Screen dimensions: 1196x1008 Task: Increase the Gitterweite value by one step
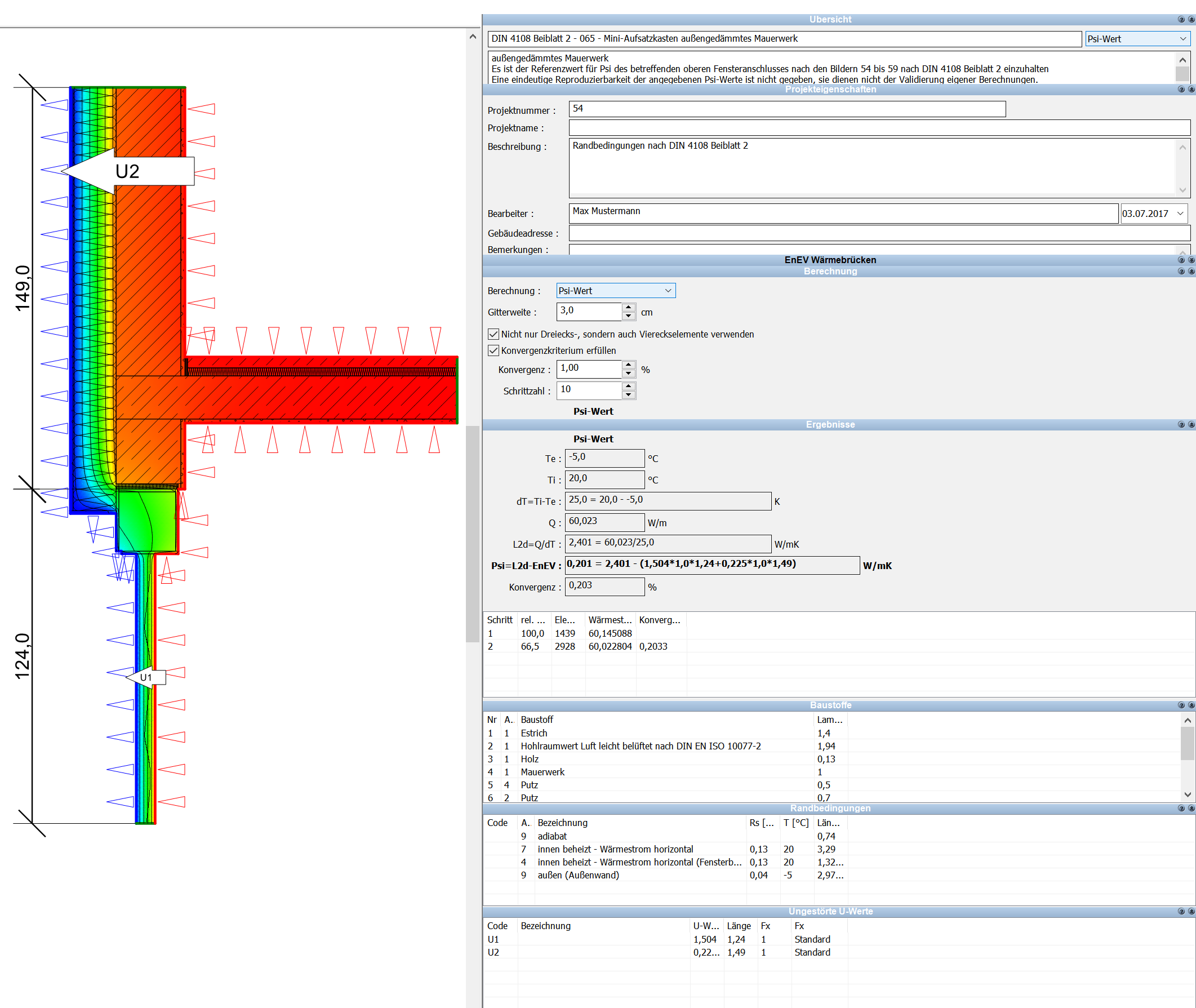pyautogui.click(x=629, y=308)
